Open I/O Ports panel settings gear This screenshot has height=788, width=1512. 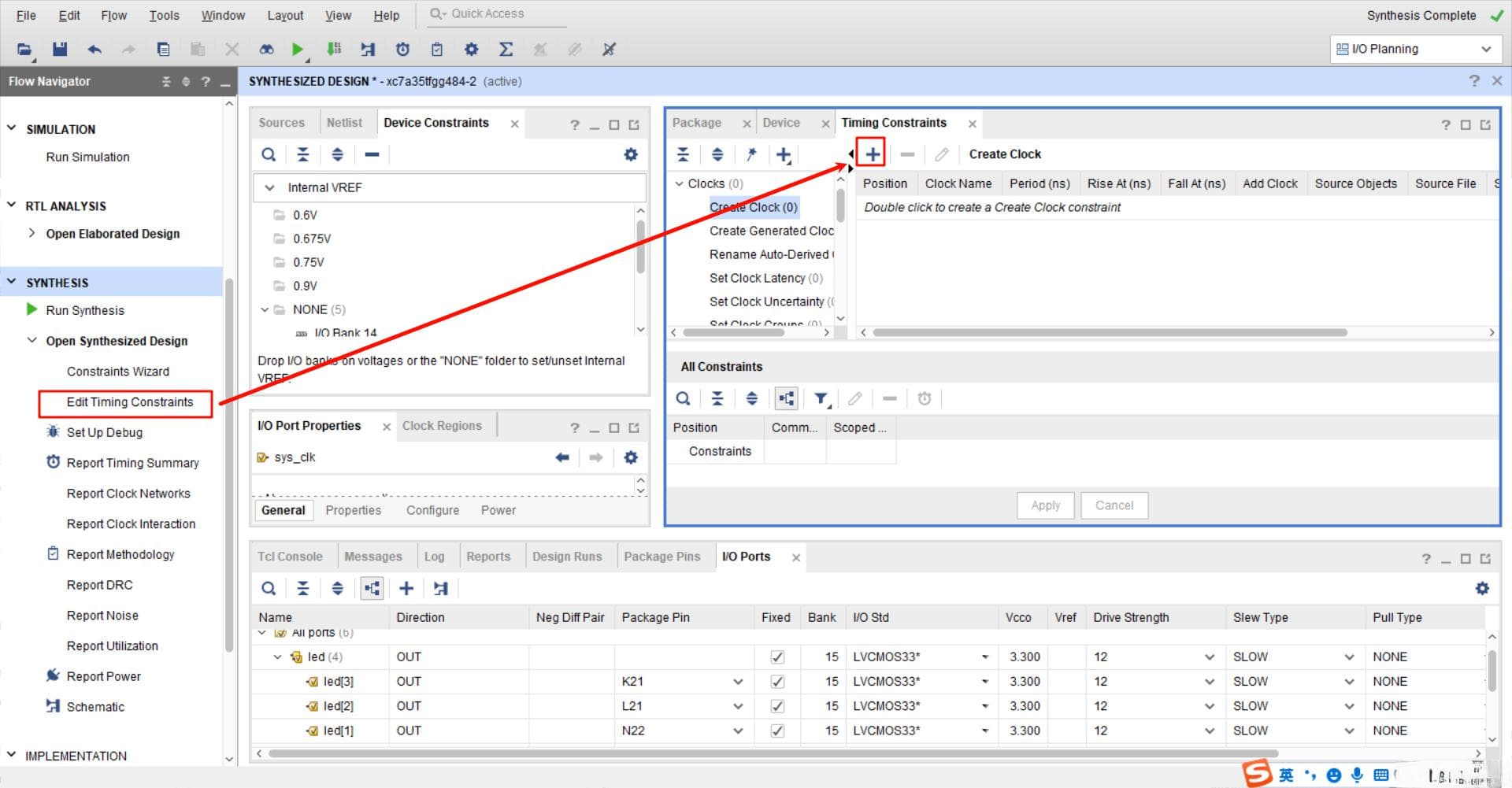[x=1482, y=588]
